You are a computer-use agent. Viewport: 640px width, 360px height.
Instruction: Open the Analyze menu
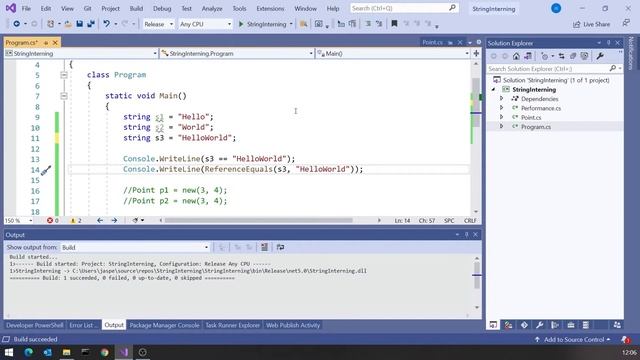click(212, 8)
